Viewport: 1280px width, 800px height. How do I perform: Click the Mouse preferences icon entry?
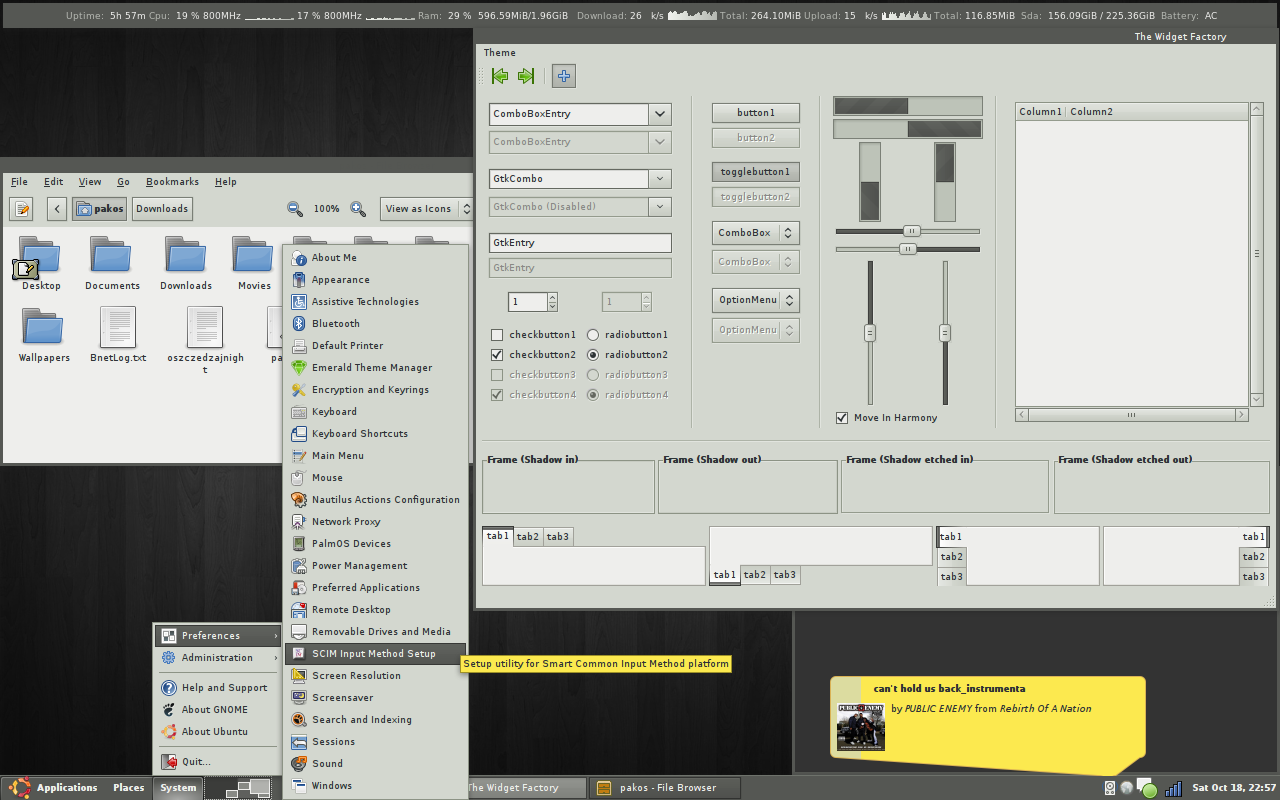point(300,477)
